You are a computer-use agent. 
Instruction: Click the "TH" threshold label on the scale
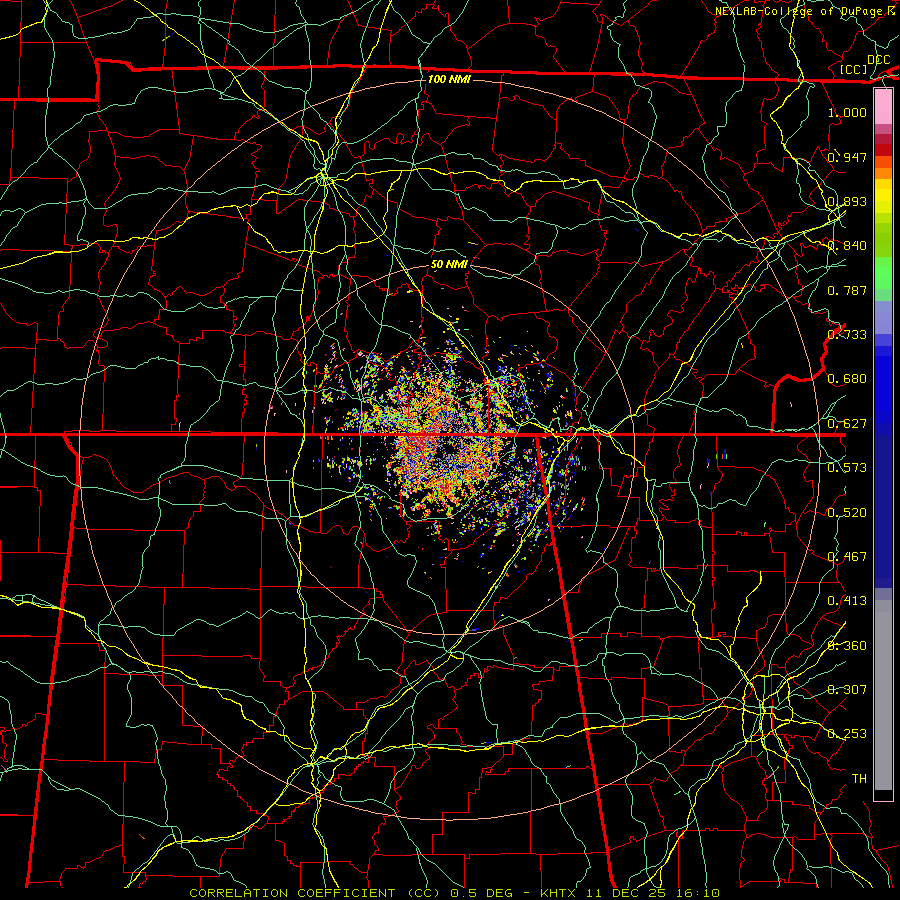859,779
